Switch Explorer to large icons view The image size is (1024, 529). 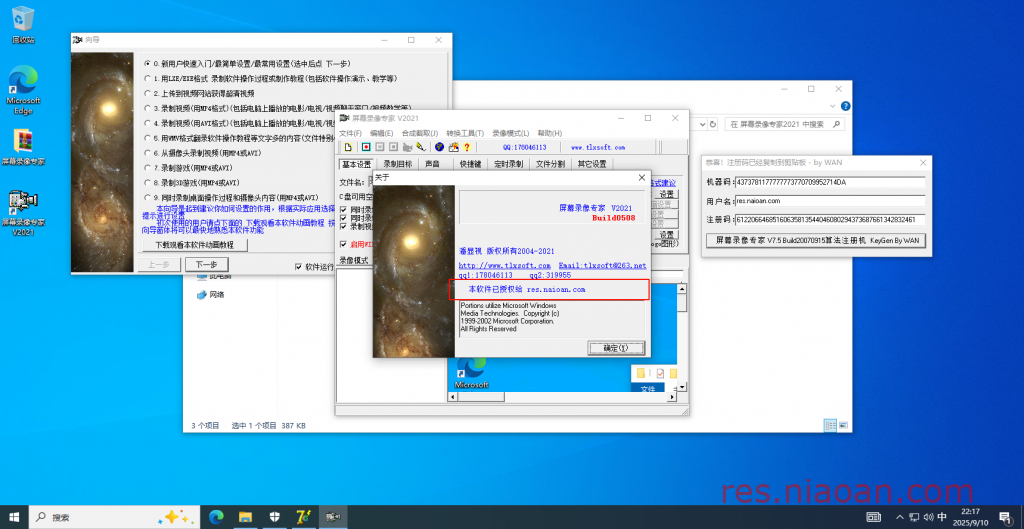click(843, 425)
